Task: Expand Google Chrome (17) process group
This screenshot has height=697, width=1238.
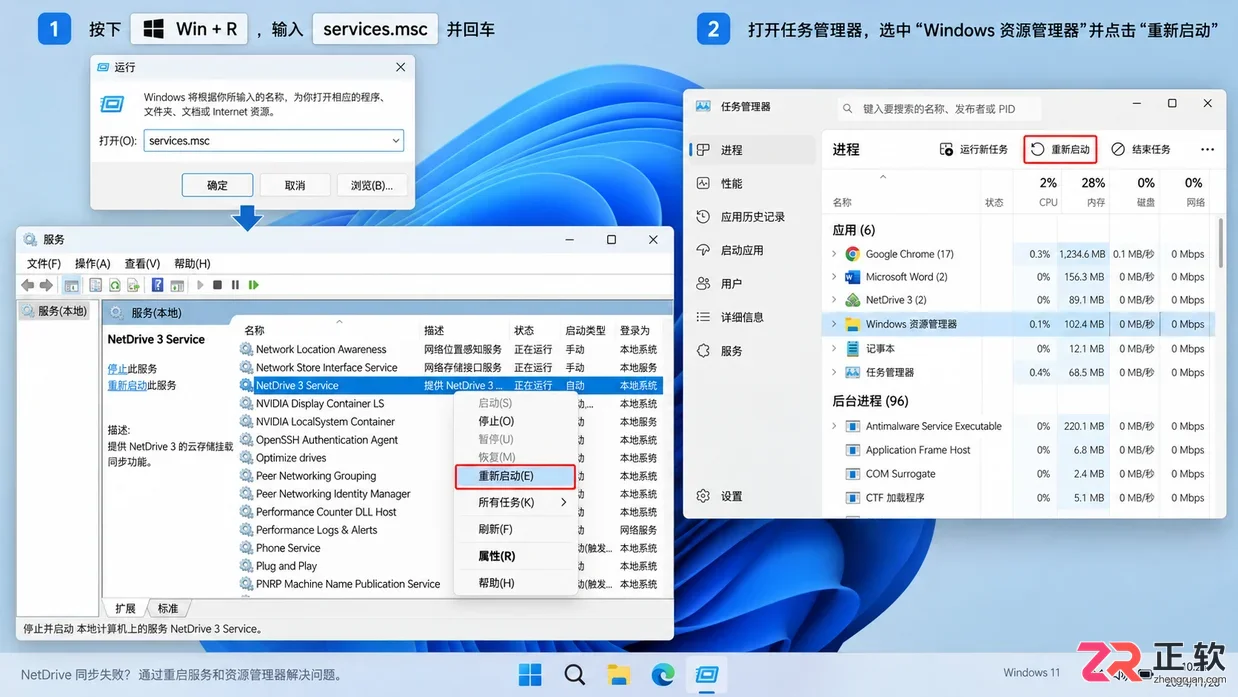Action: click(x=834, y=254)
